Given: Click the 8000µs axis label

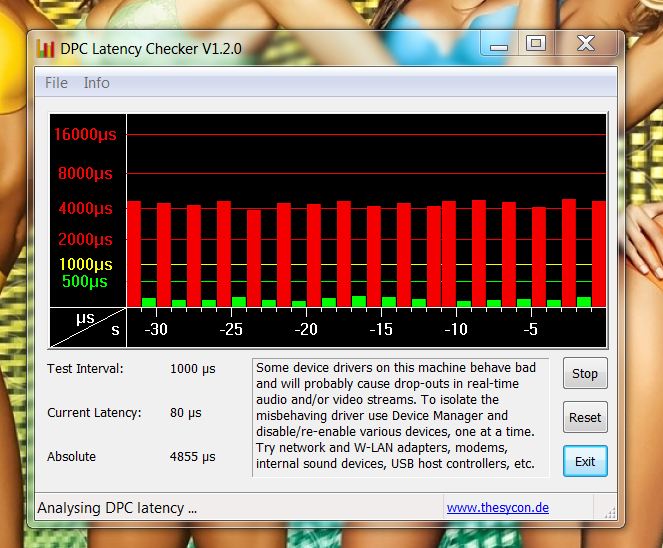Looking at the screenshot, I should [85, 173].
